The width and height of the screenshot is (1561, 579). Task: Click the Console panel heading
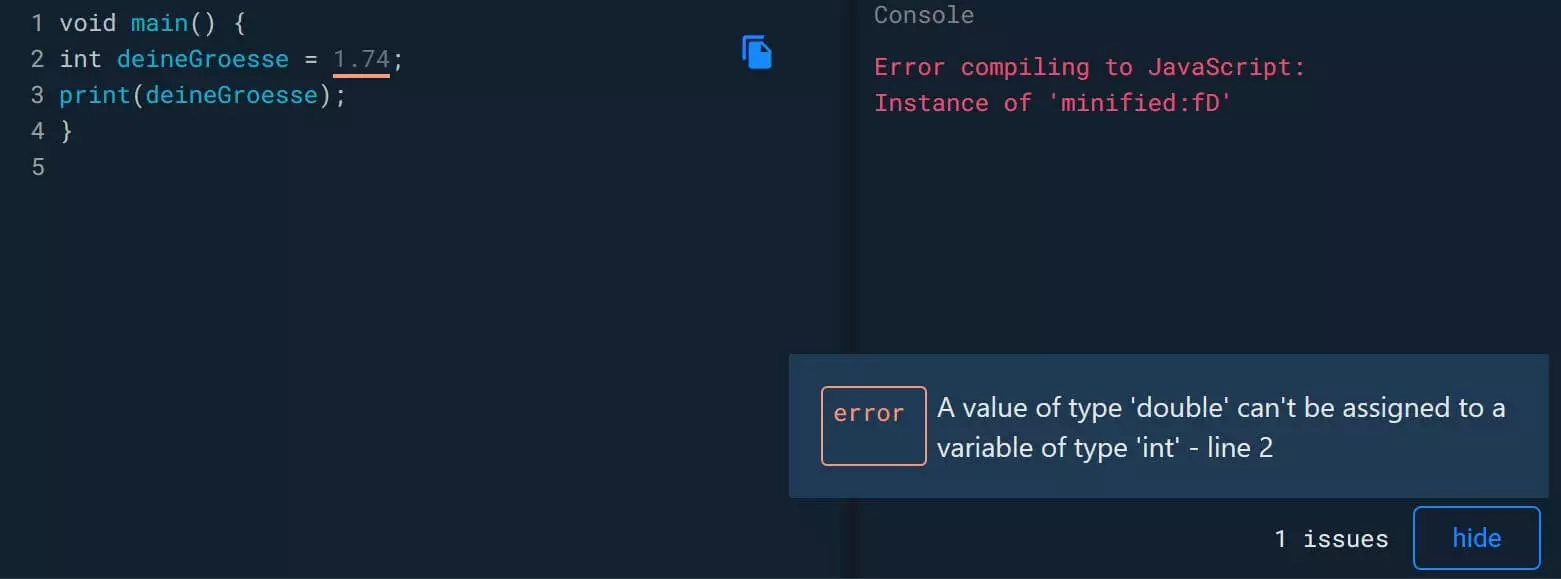coord(924,15)
